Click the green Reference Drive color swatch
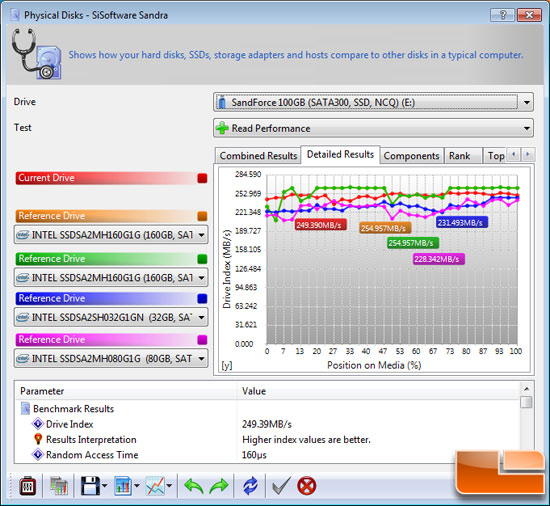This screenshot has width=550, height=506. tap(202, 259)
